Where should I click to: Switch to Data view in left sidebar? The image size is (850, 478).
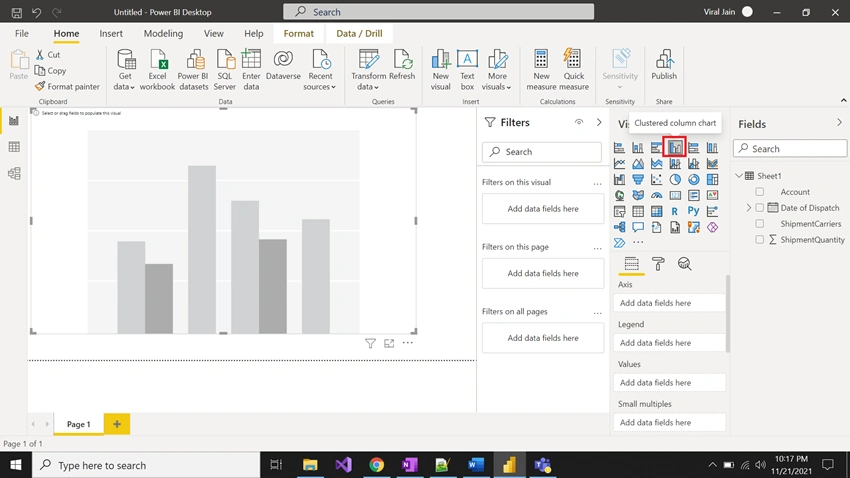(14, 147)
